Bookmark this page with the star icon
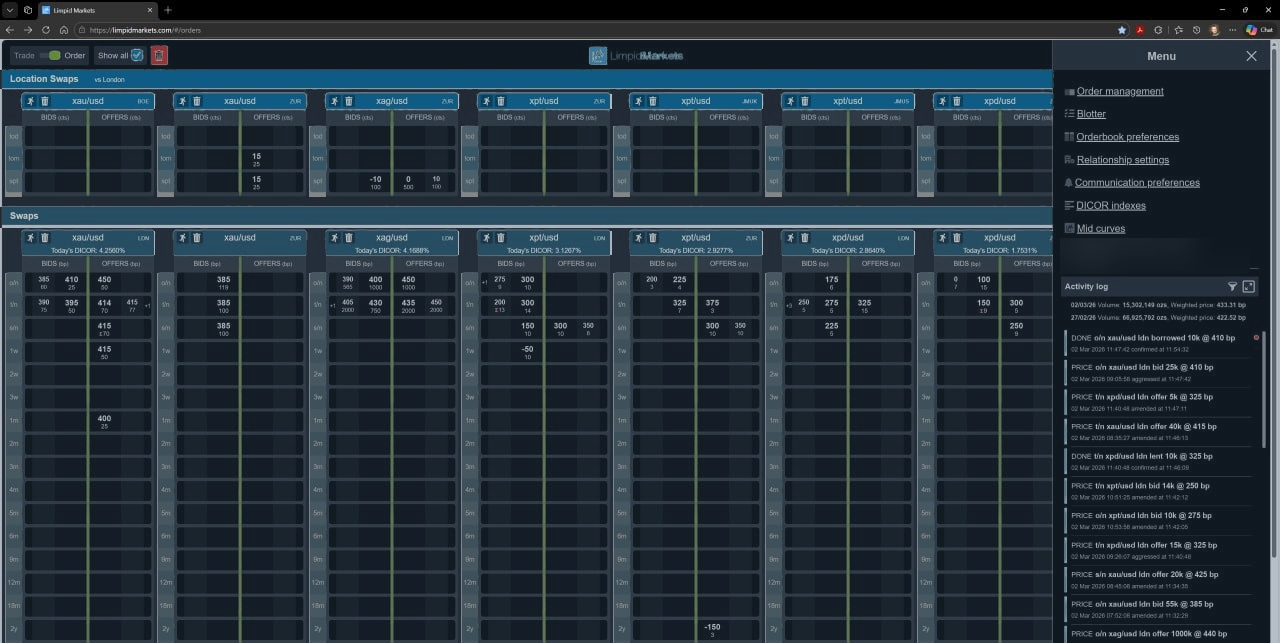The image size is (1280, 643). tap(1122, 30)
